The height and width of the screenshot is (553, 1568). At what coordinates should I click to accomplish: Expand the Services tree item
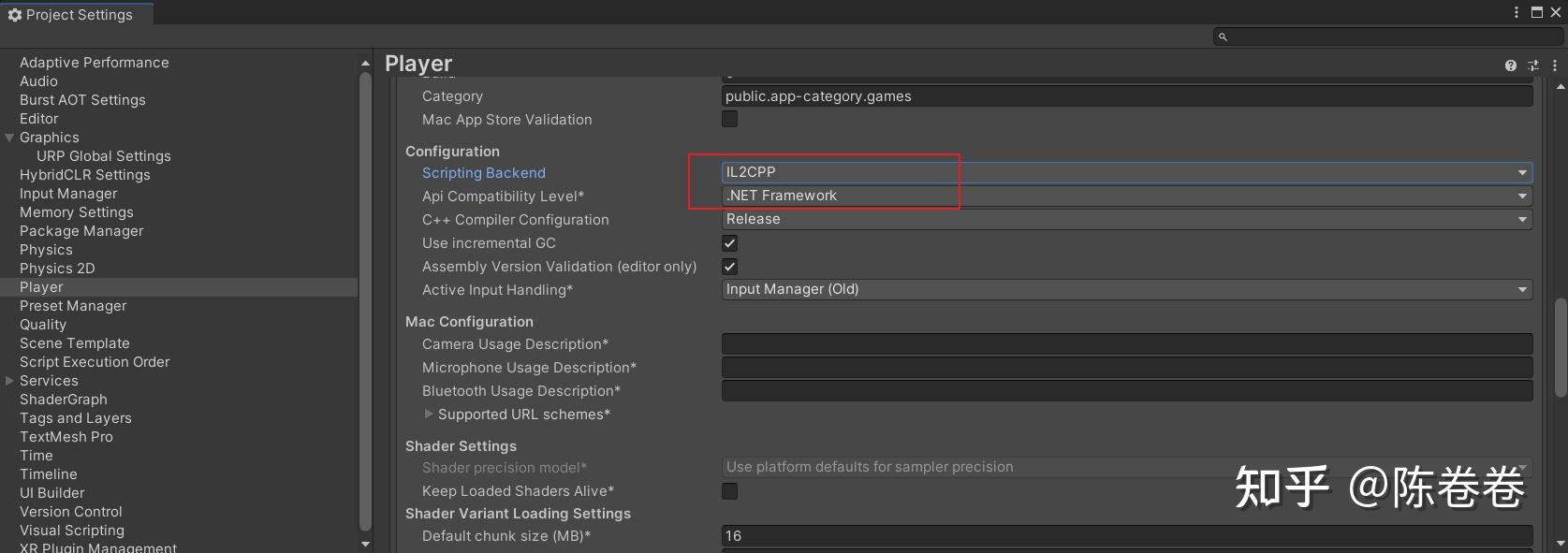click(x=10, y=381)
